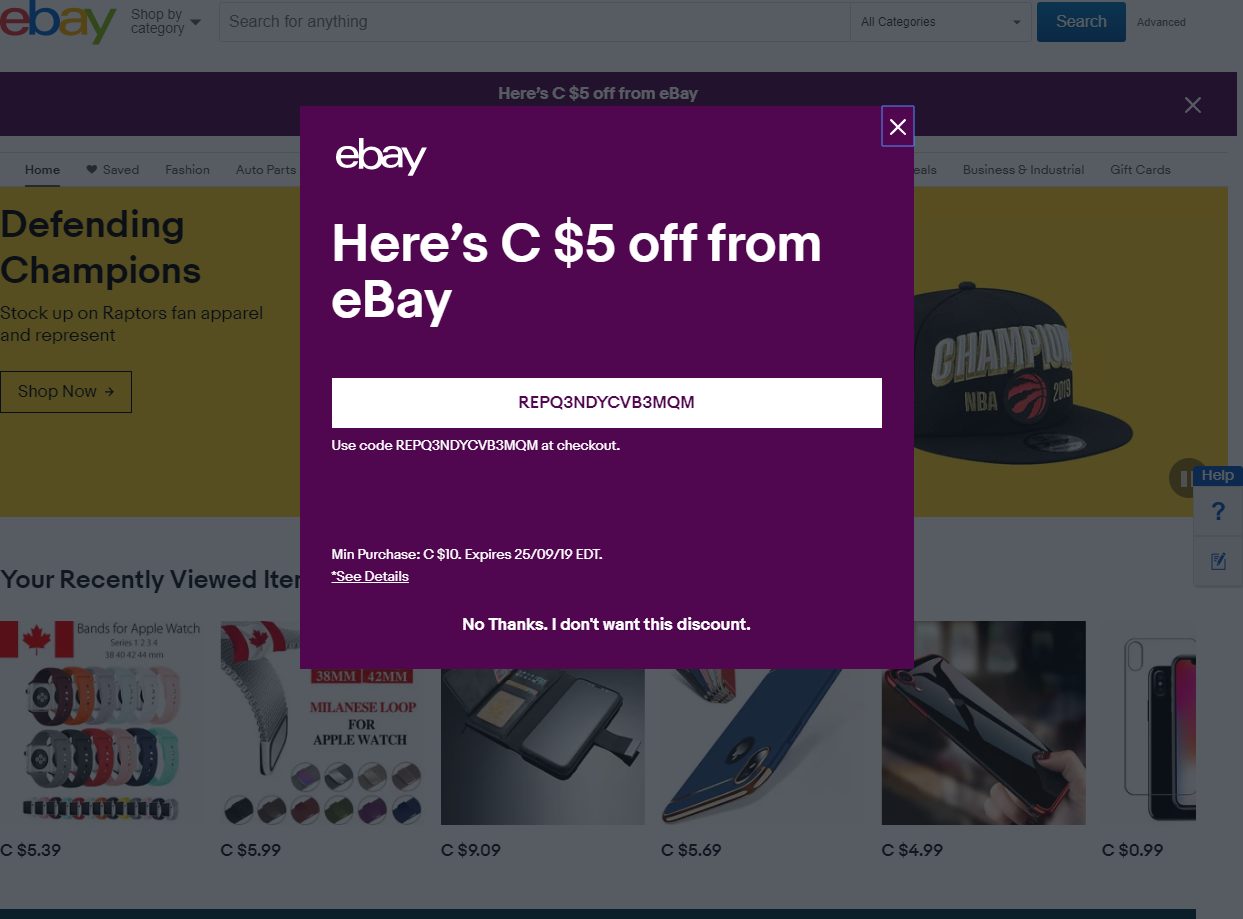Open the Gift Cards section
This screenshot has width=1243, height=919.
point(1139,170)
